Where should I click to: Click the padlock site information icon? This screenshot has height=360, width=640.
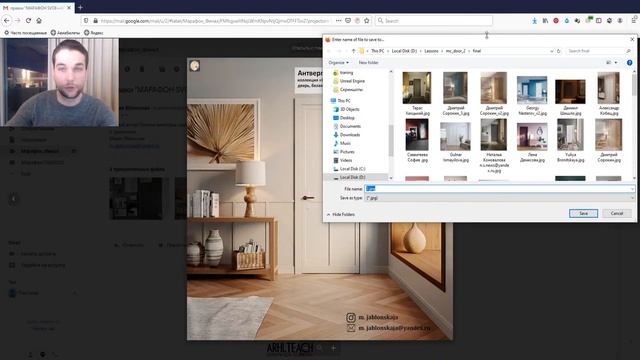pyautogui.click(x=95, y=20)
